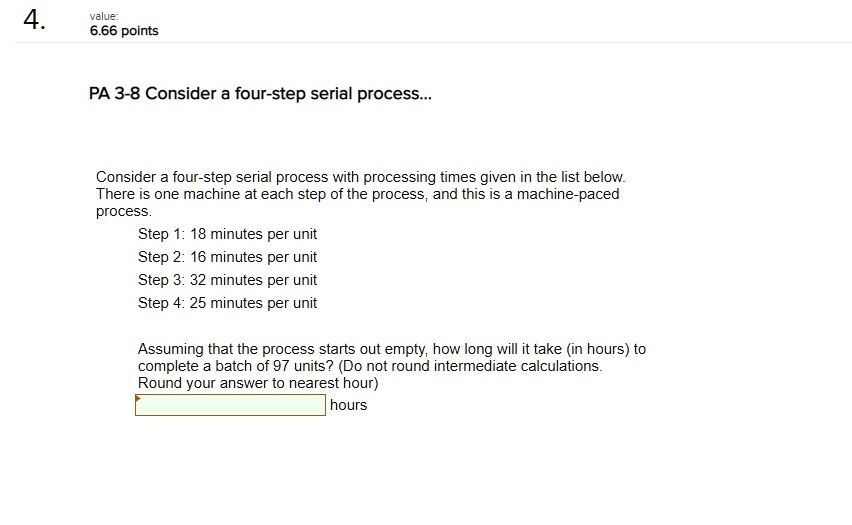This screenshot has height=525, width=852.
Task: Select the "Step 3: 32 minutes per unit" line
Action: (x=227, y=280)
